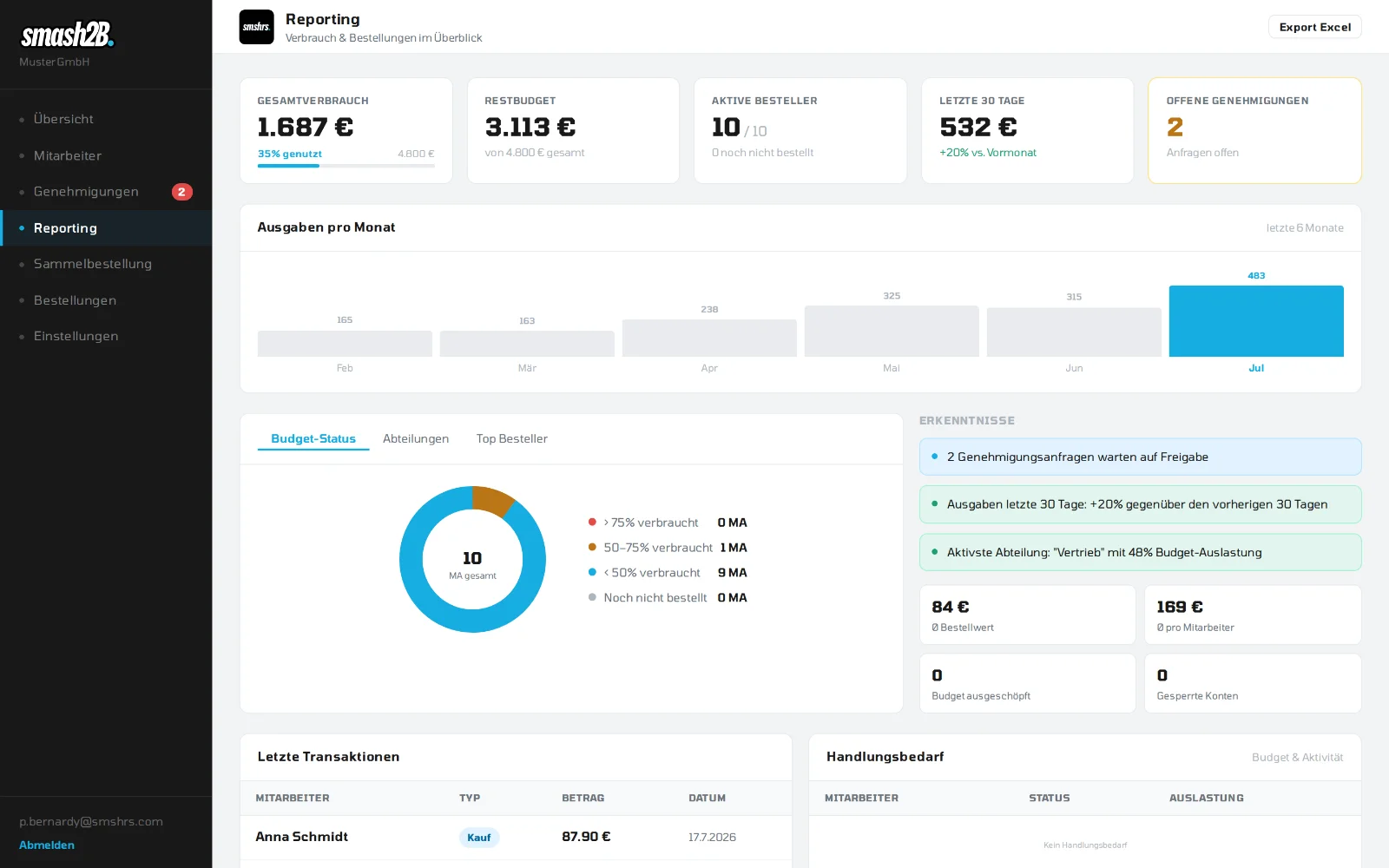The image size is (1389, 868).
Task: Click the 'Budget & Aktivität' label
Action: [x=1297, y=757]
